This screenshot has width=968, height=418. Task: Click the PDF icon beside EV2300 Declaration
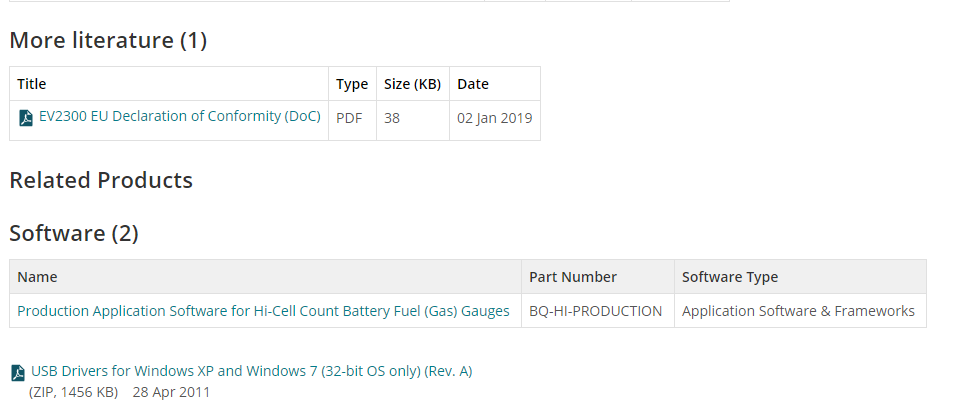[26, 118]
